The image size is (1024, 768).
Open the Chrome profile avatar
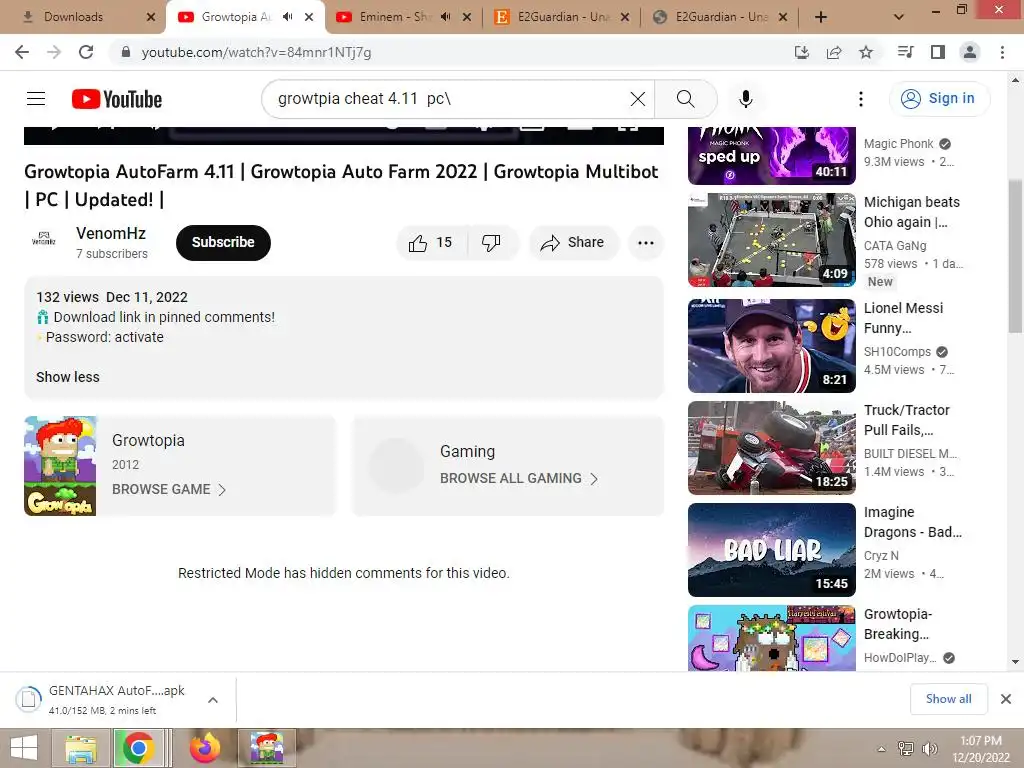[970, 52]
